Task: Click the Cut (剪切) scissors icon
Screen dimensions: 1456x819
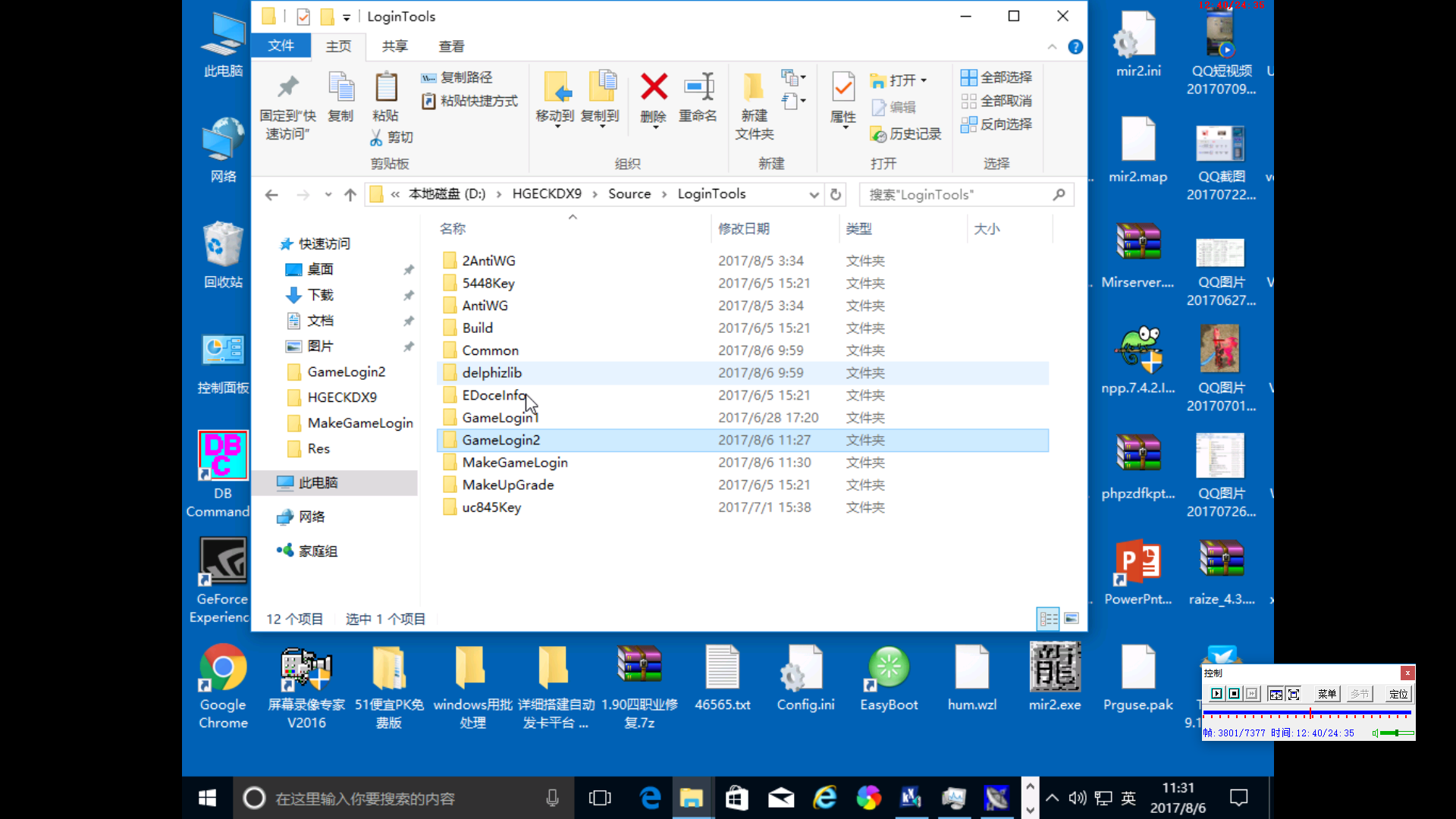Action: (x=375, y=137)
